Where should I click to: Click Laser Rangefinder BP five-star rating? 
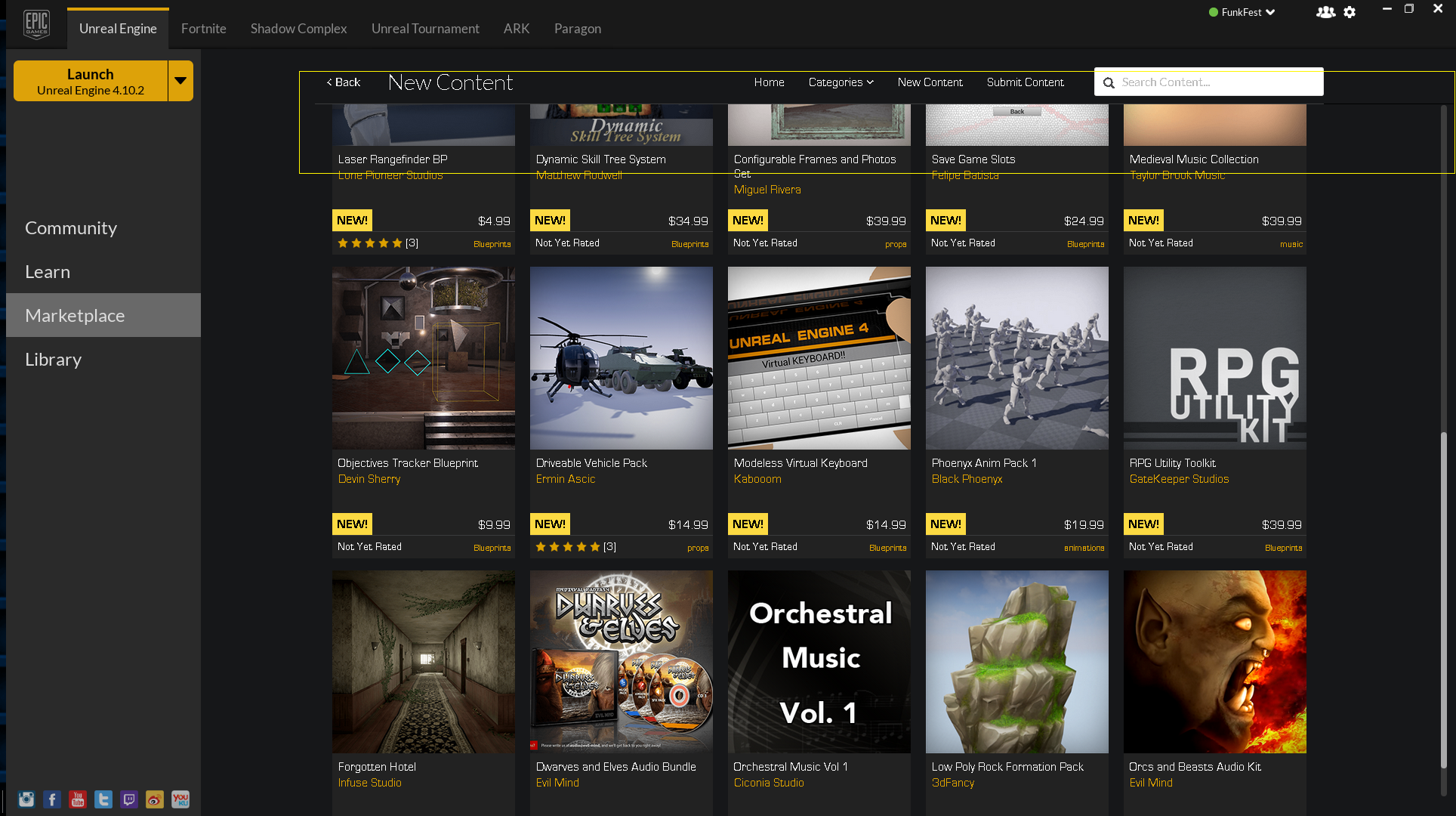click(x=370, y=243)
